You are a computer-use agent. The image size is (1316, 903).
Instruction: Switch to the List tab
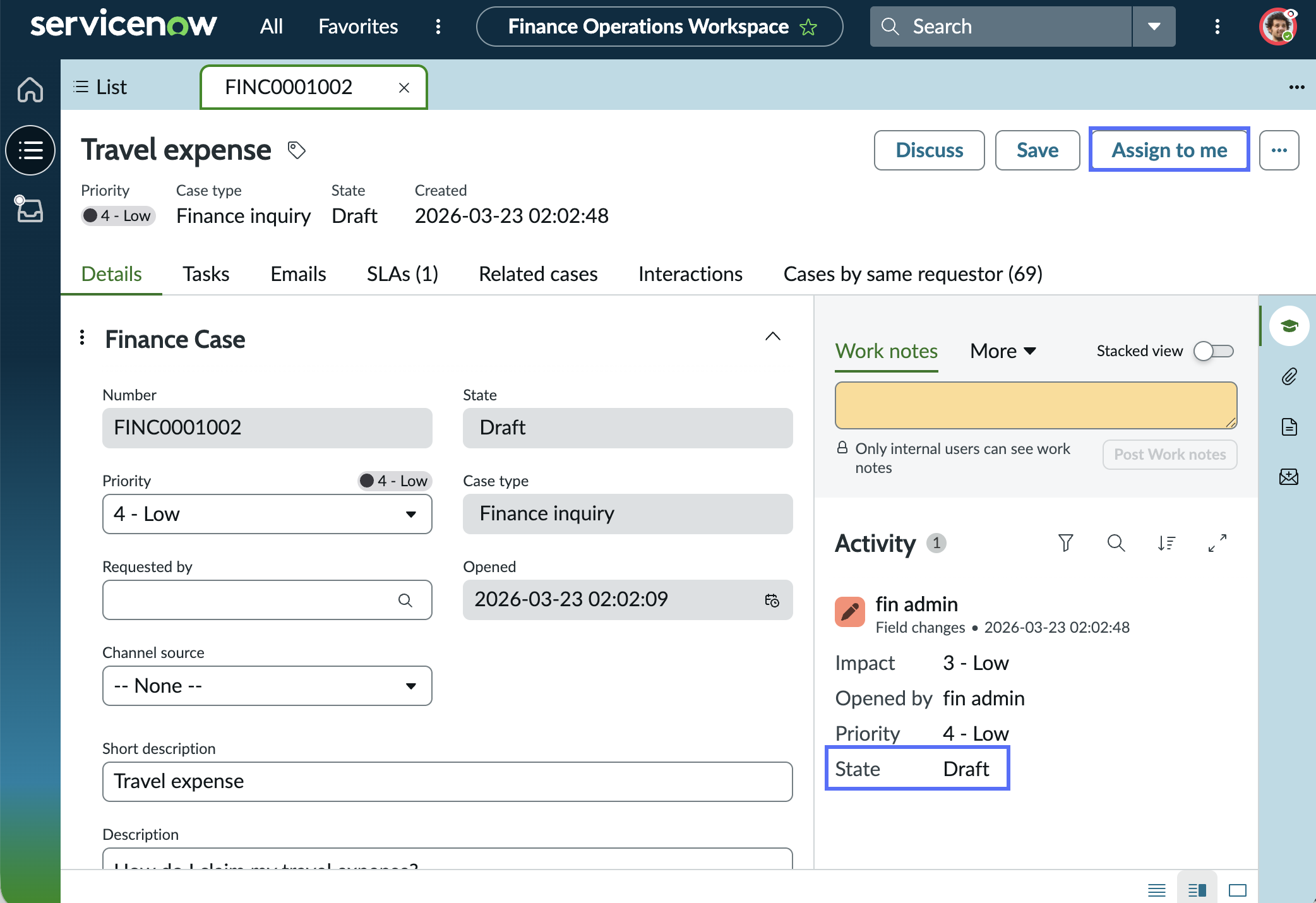101,87
